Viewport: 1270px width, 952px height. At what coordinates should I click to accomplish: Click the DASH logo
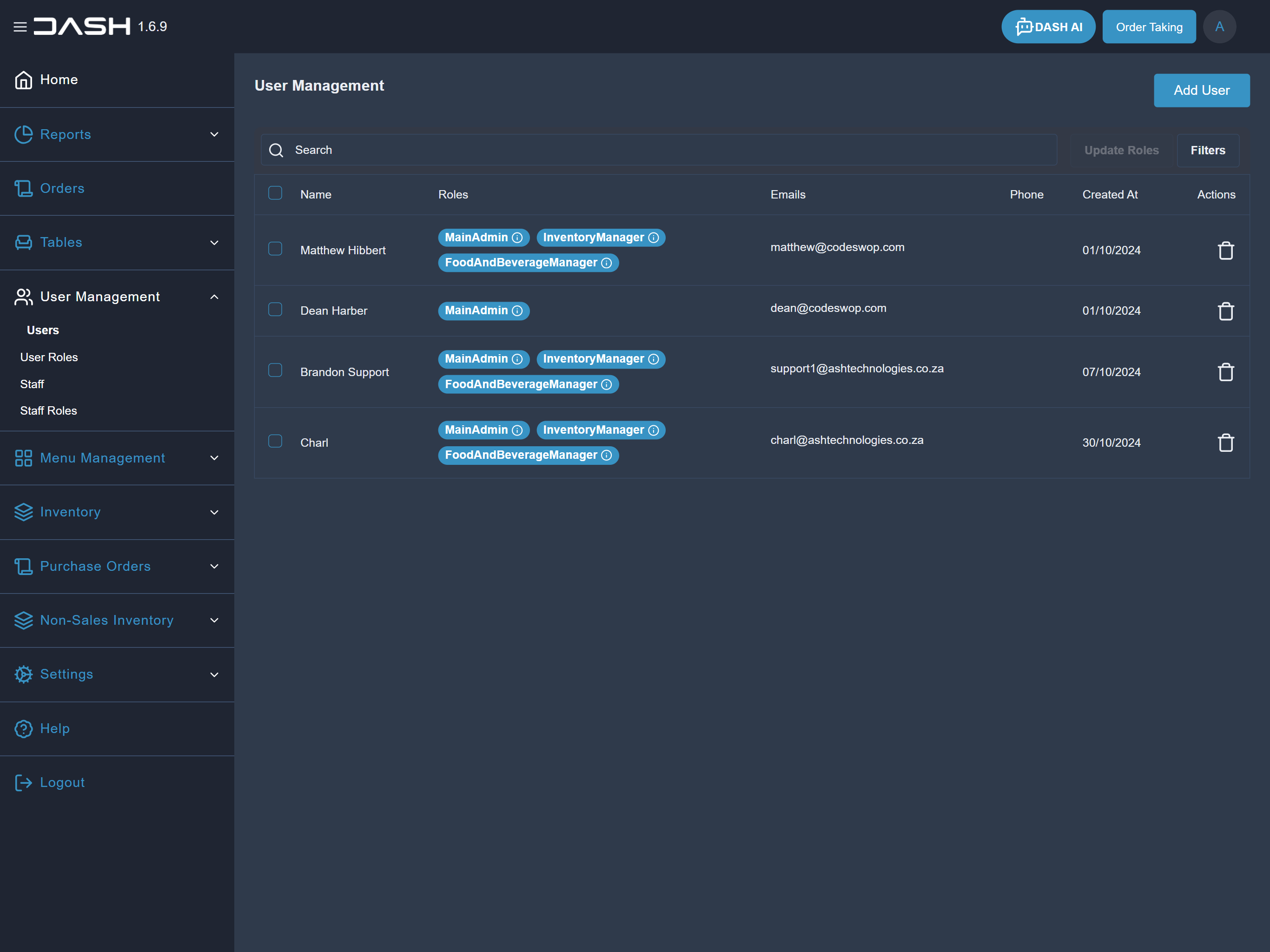point(82,26)
